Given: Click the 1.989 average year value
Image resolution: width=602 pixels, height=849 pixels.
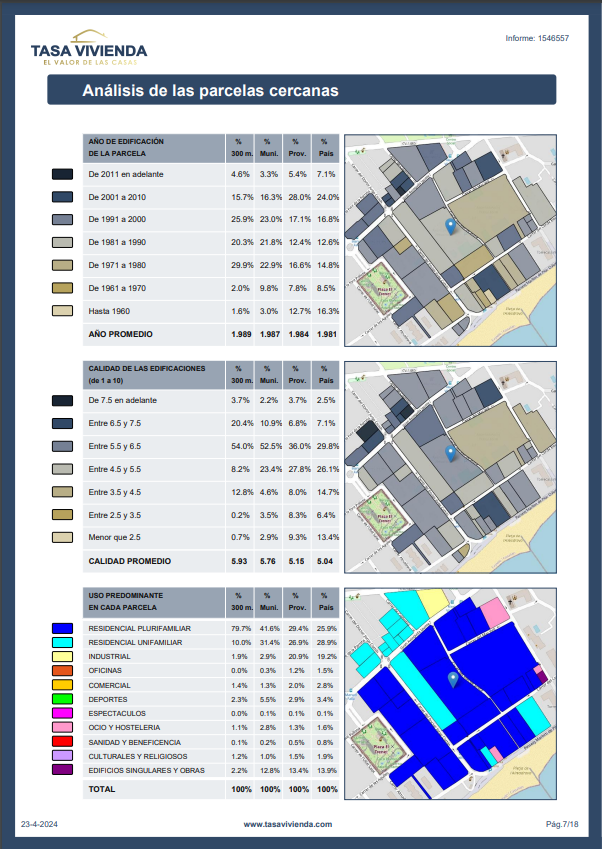Looking at the screenshot, I should tap(241, 334).
